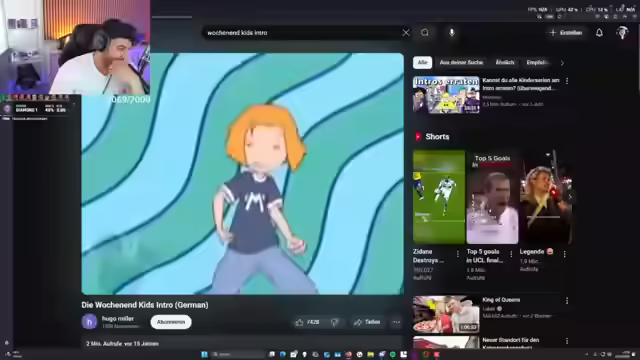
Task: Open the Windows Start button on the taskbar
Action: coord(204,354)
